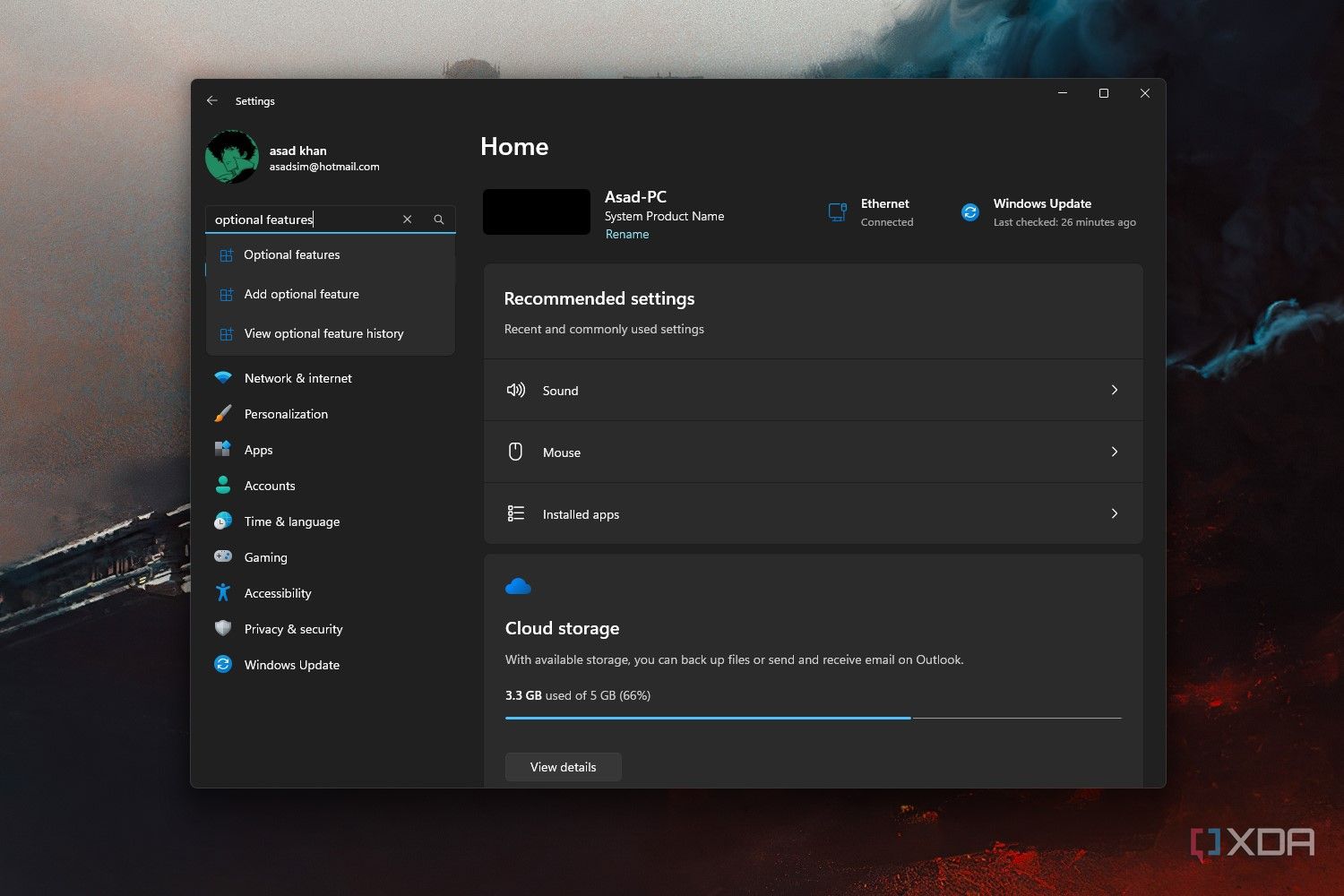Maximize the Settings window
Viewport: 1344px width, 896px height.
pyautogui.click(x=1104, y=93)
